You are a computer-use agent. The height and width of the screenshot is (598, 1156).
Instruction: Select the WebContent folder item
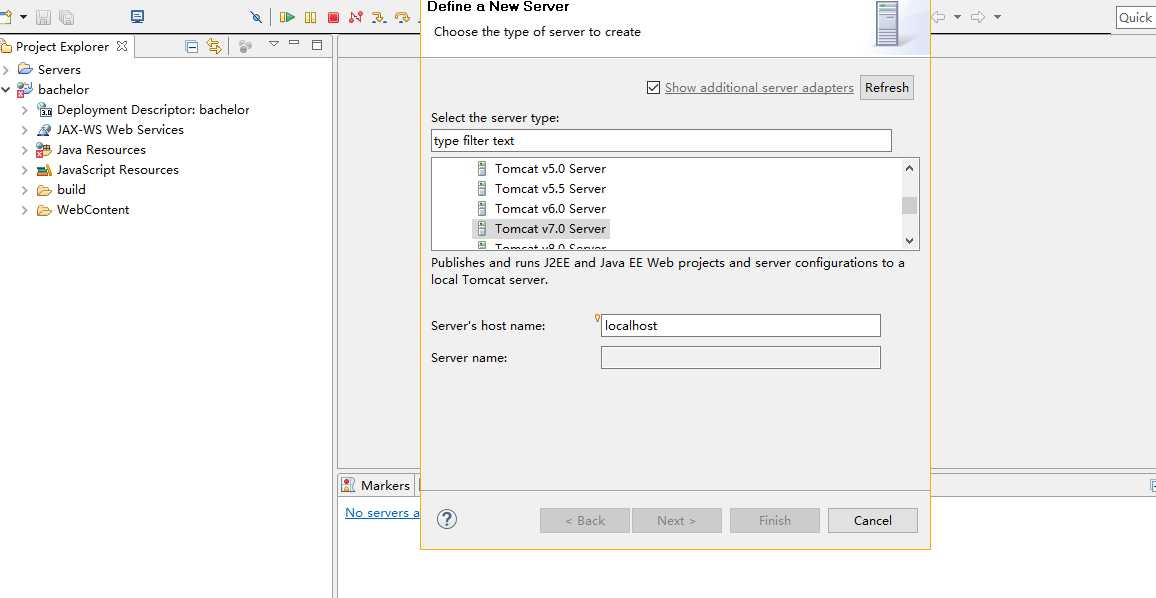(x=93, y=209)
